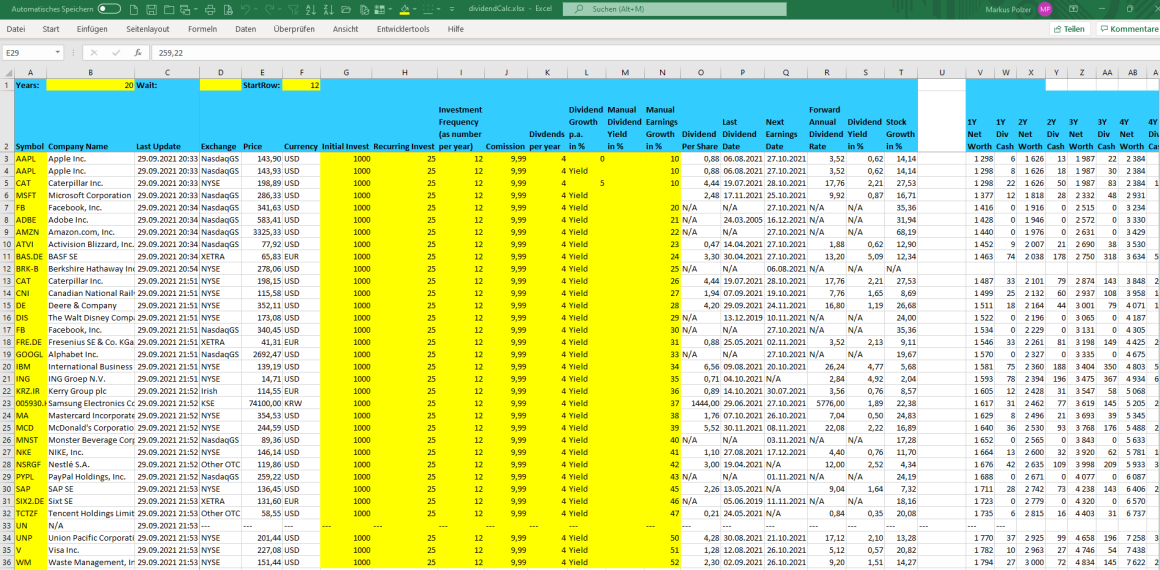
Task: Select the Years value cell showing 20
Action: (x=90, y=85)
